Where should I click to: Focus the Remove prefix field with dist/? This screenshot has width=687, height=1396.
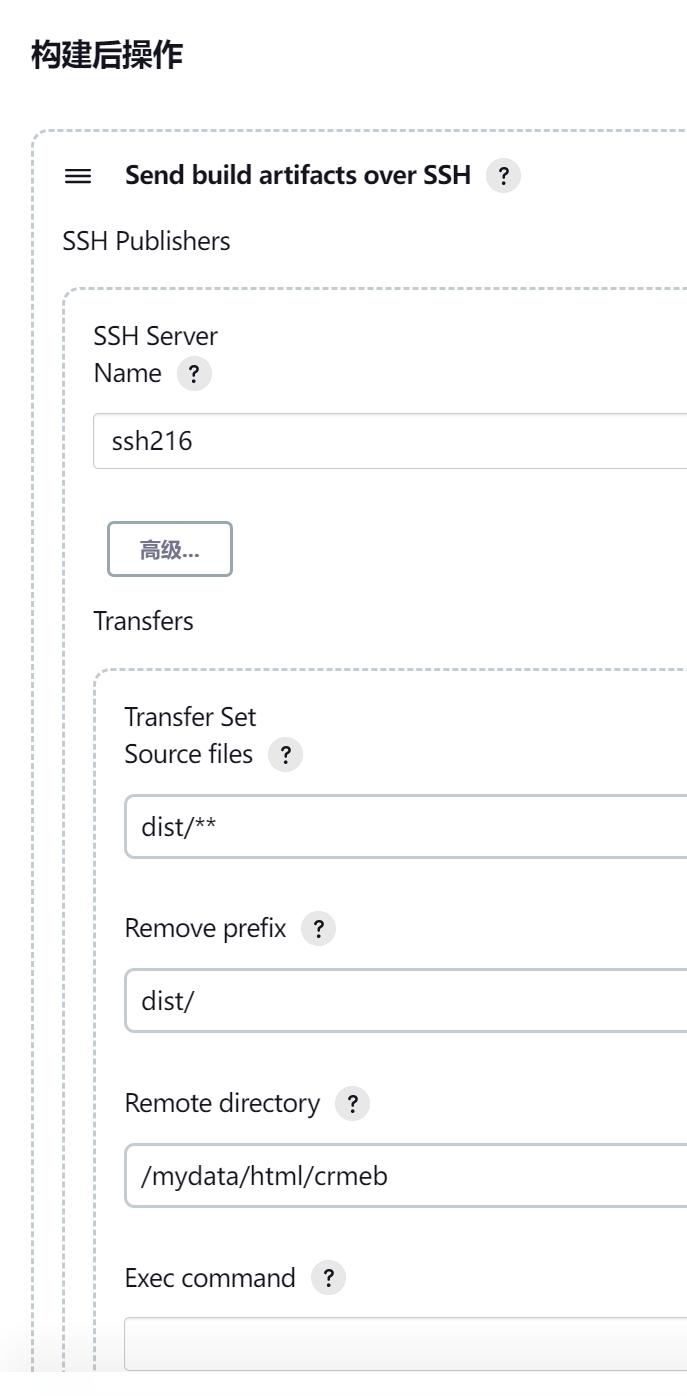[405, 1001]
